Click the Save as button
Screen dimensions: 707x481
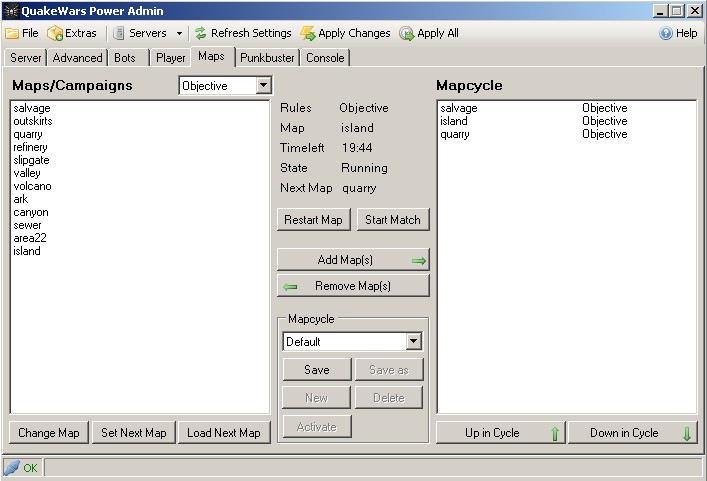(x=389, y=370)
